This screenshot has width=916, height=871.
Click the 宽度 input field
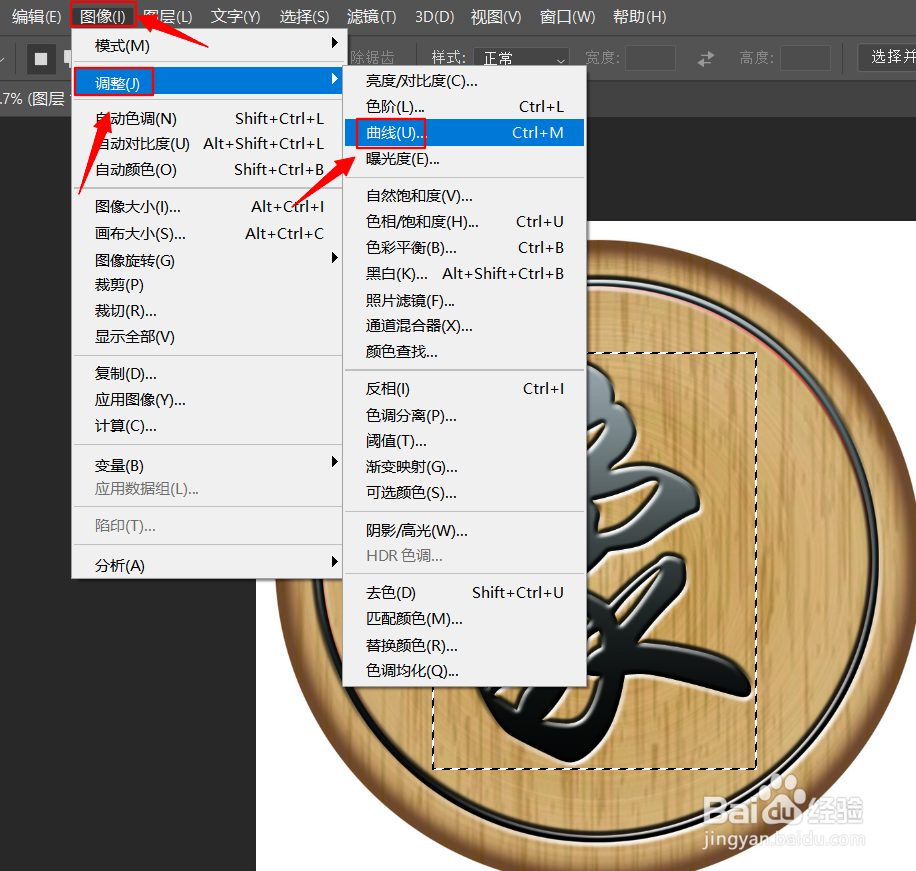650,58
